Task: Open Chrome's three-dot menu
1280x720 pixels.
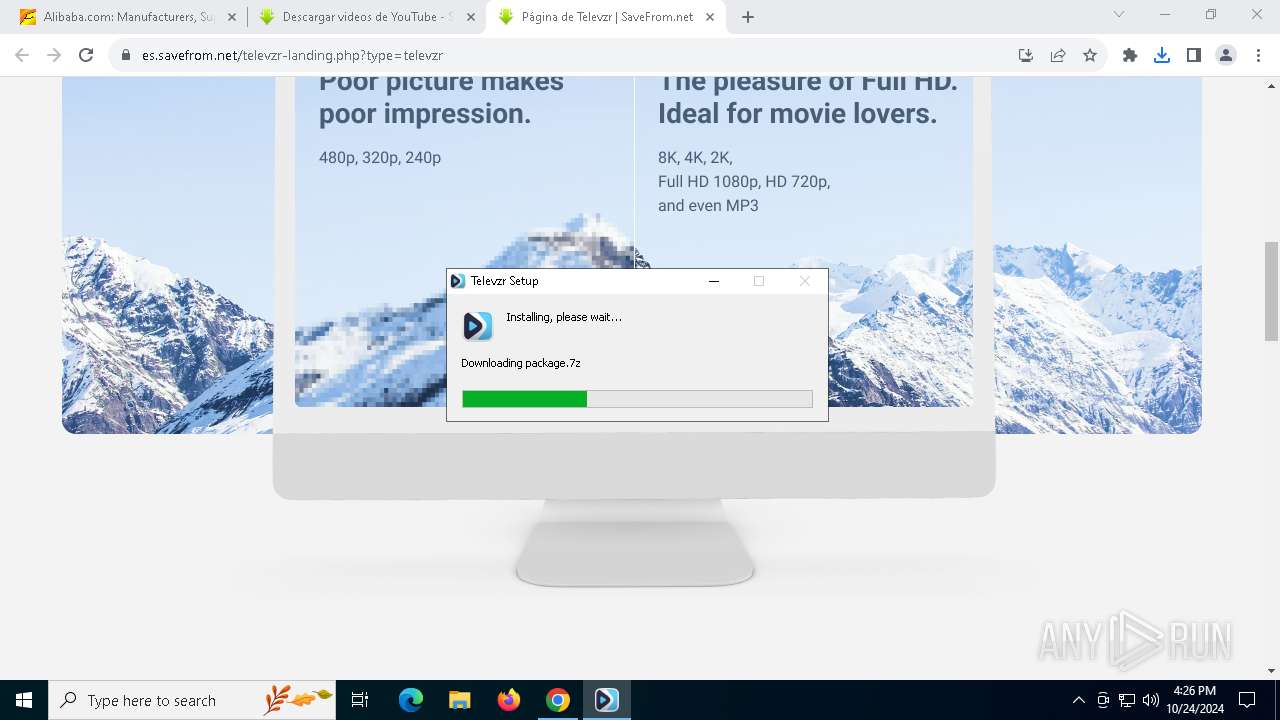Action: click(1258, 55)
